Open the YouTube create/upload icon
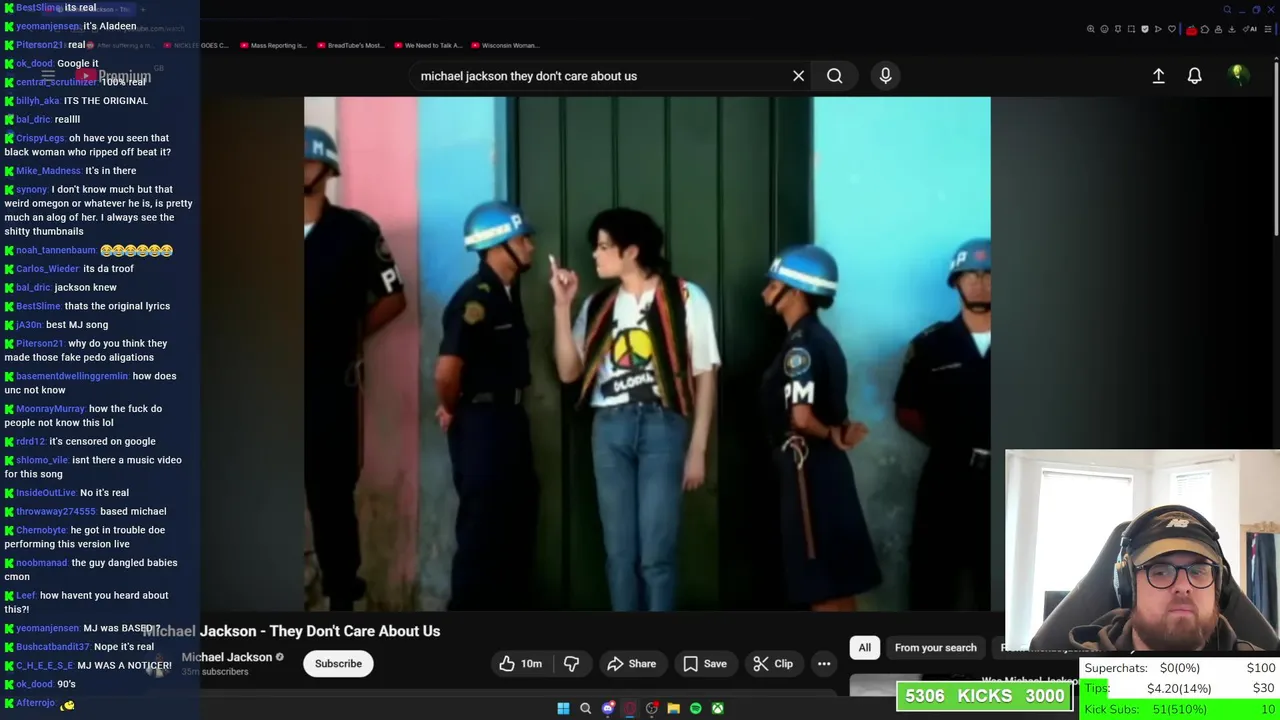The image size is (1280, 720). (x=1158, y=76)
